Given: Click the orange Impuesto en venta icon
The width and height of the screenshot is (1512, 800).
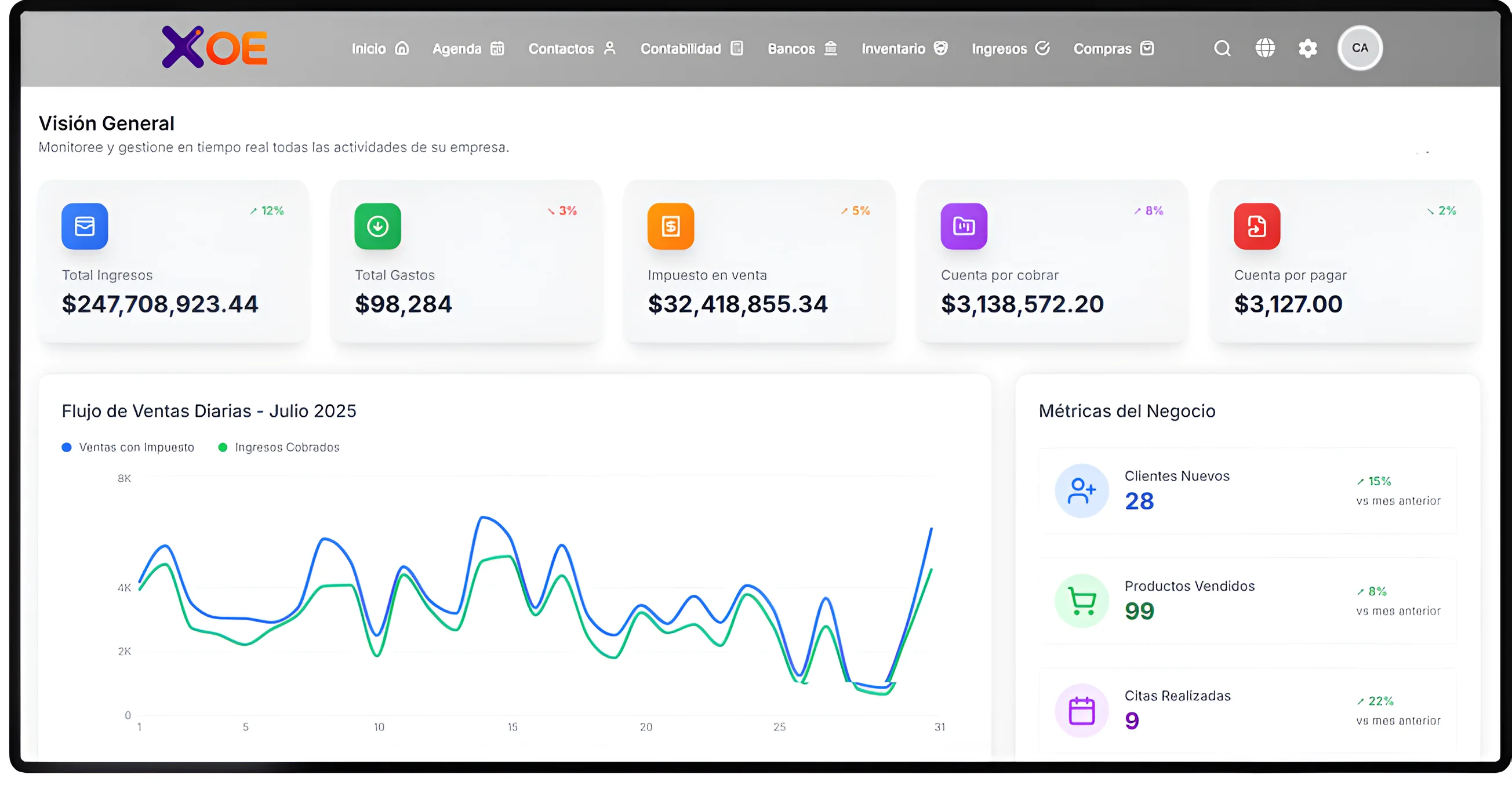Looking at the screenshot, I should (x=670, y=227).
